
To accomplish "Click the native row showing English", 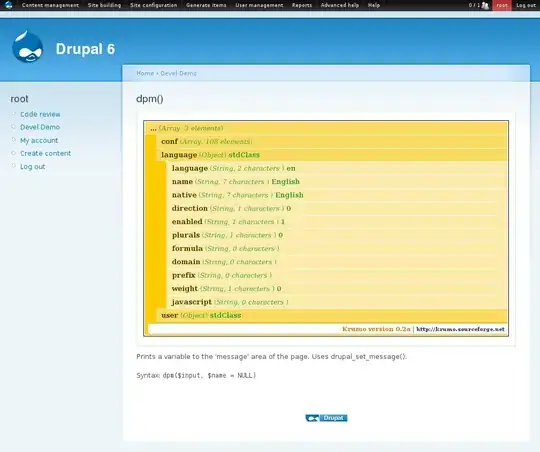I will coord(337,195).
